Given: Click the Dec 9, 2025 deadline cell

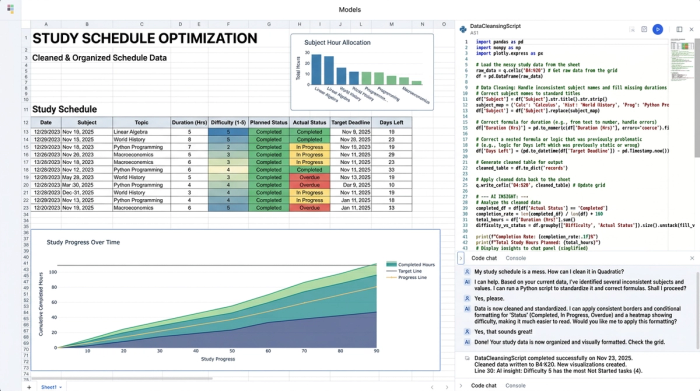Looking at the screenshot, I should pyautogui.click(x=350, y=185).
